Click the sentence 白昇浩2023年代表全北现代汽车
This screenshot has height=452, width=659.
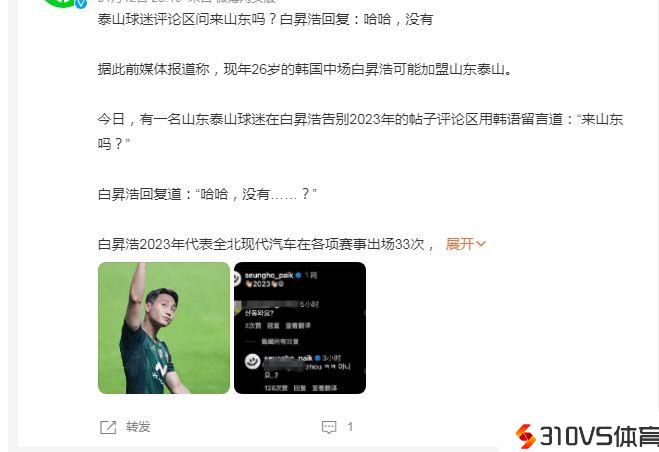click(266, 244)
